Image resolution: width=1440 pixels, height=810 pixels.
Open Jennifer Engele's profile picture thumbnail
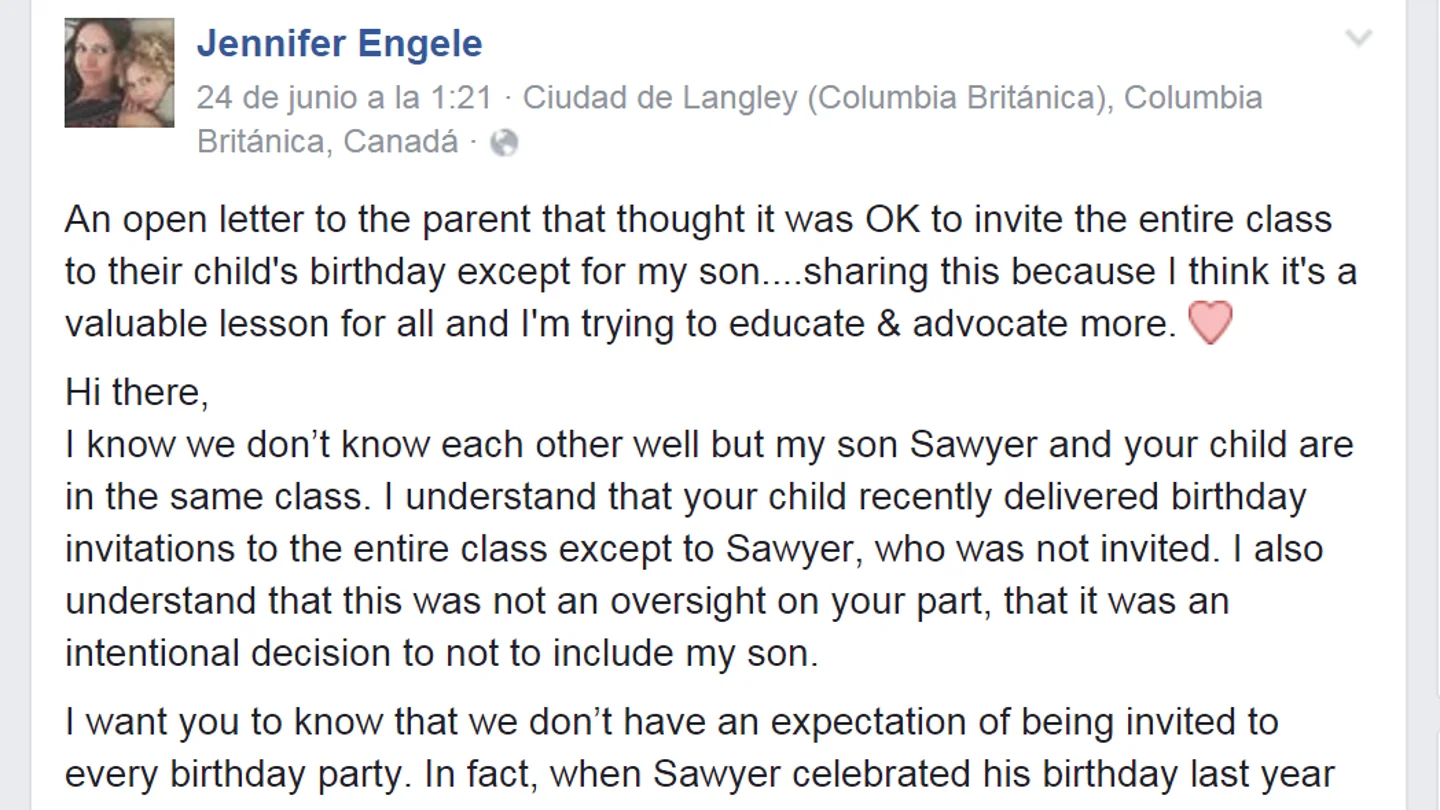(119, 73)
